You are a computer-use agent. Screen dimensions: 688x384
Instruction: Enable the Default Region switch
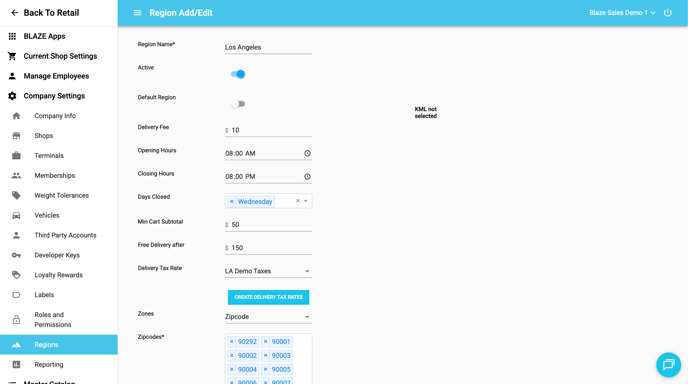coord(238,104)
